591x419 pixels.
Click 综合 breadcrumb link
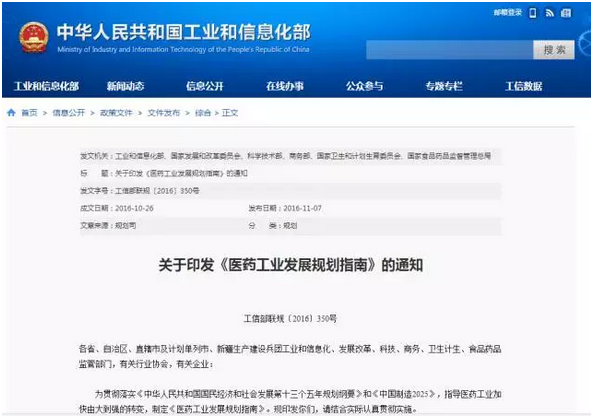203,113
